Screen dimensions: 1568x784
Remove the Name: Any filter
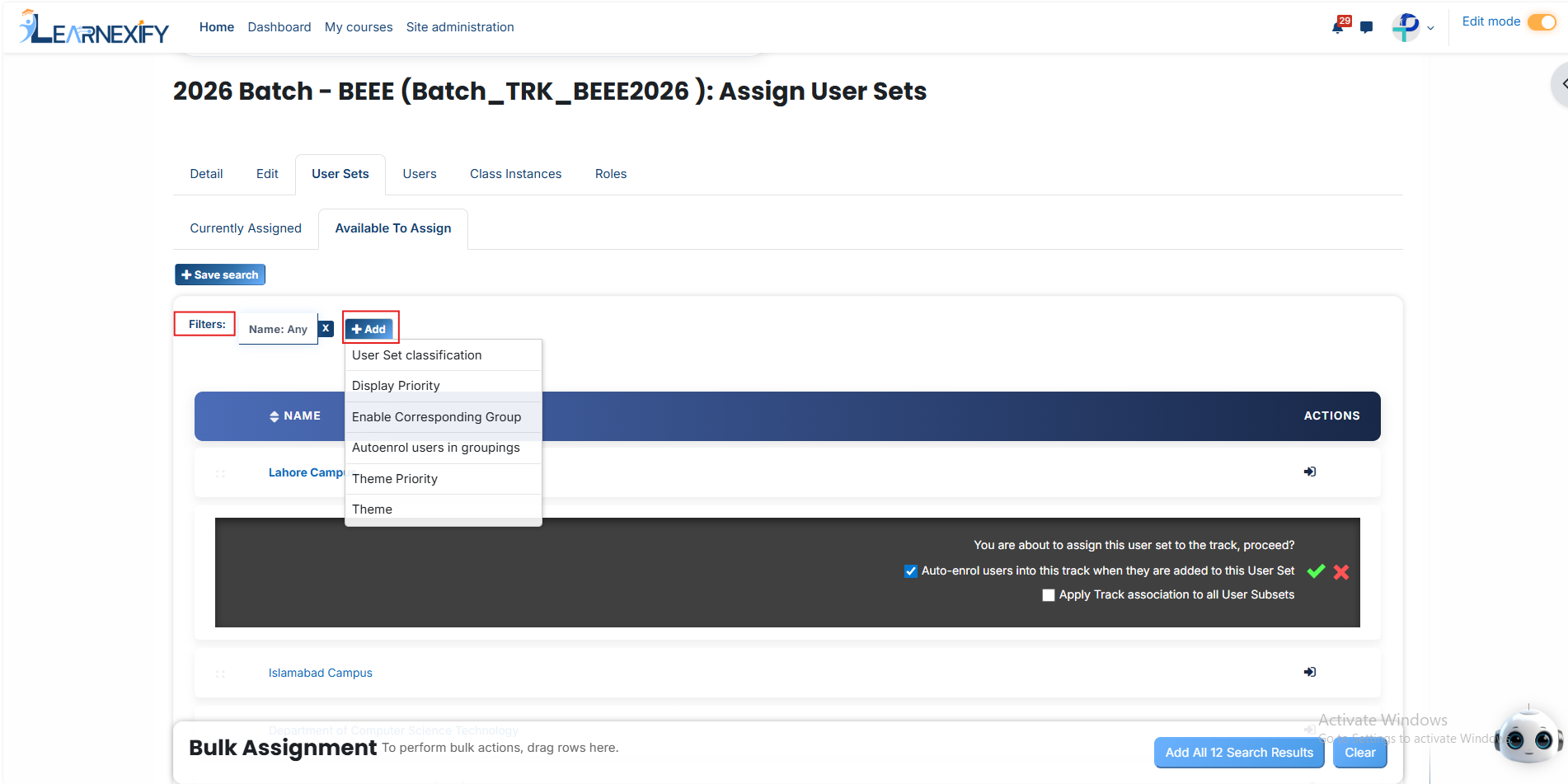click(326, 328)
